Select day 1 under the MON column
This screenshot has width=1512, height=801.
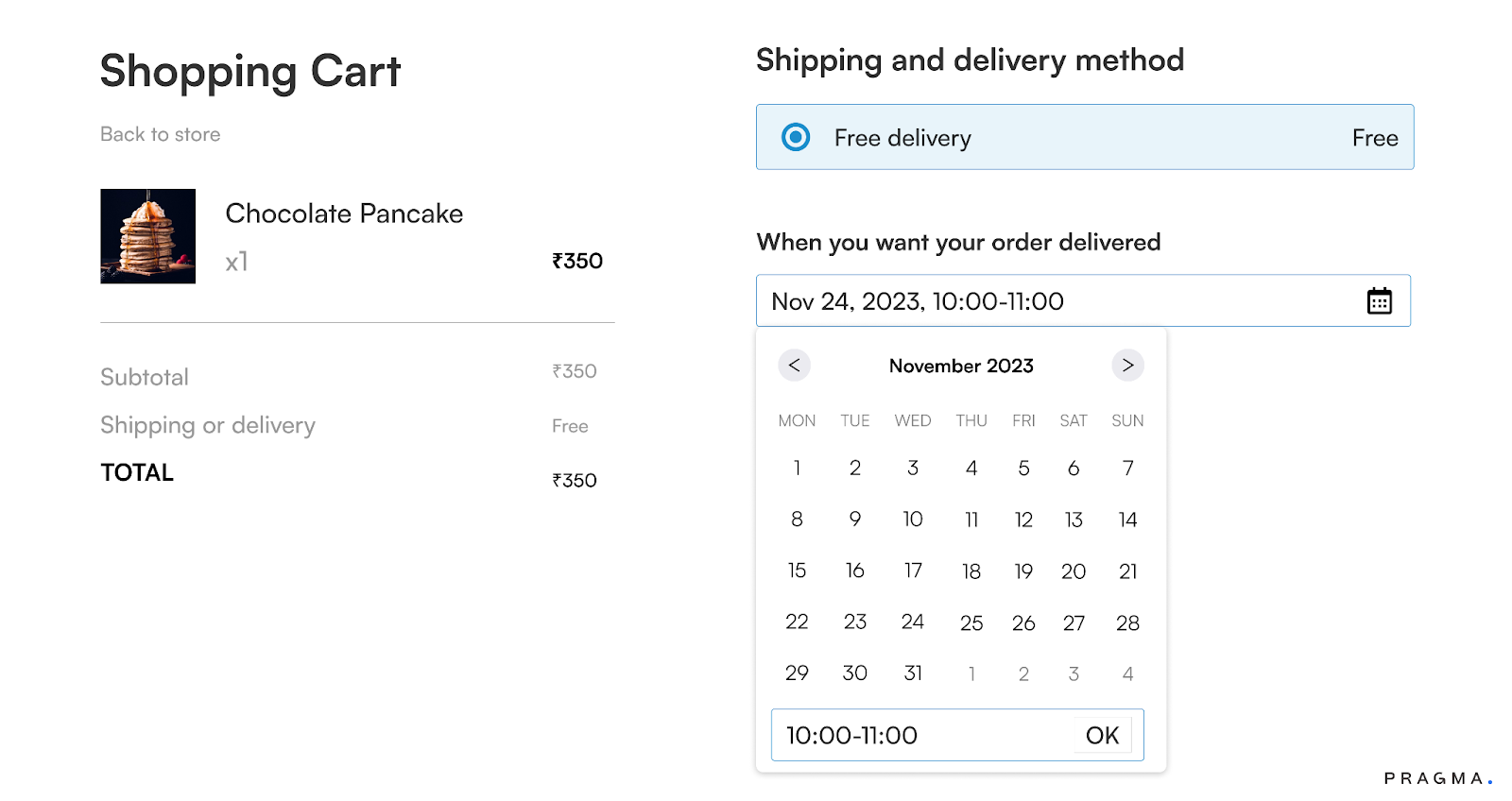click(x=797, y=469)
